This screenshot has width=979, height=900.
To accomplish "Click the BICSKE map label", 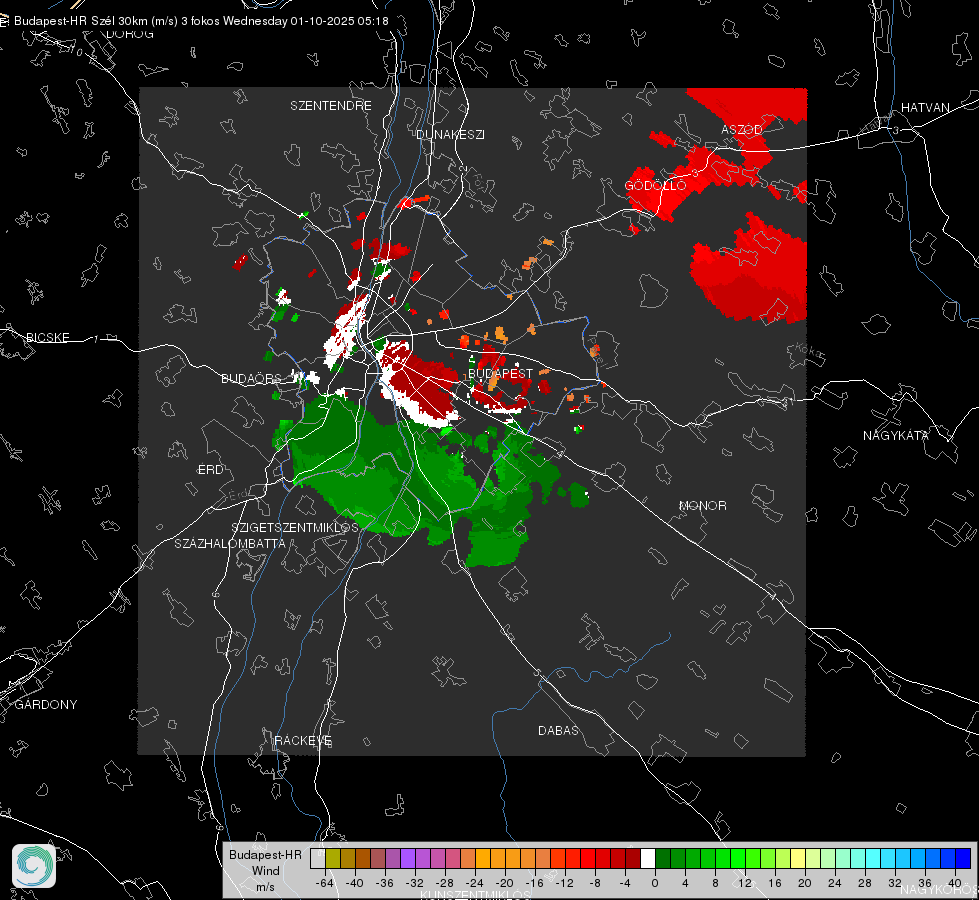I will [x=47, y=337].
